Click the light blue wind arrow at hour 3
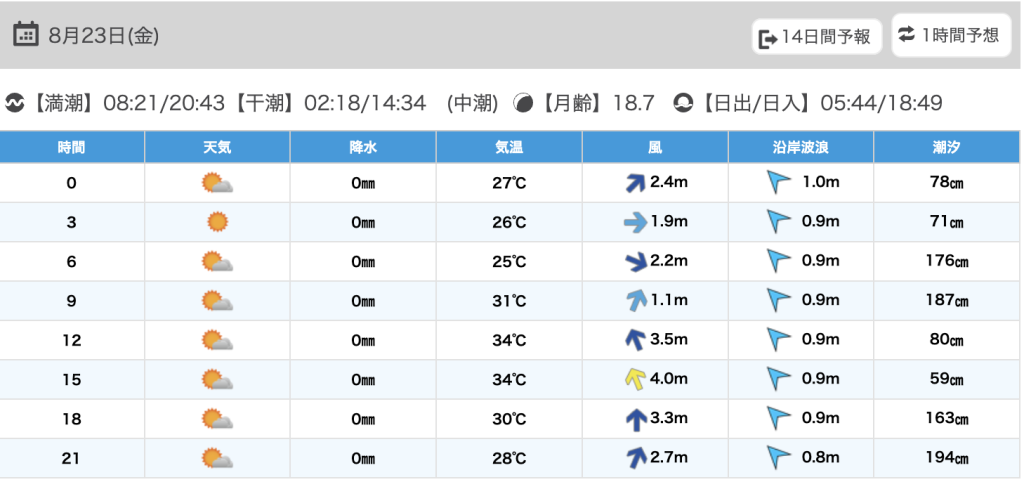The image size is (1024, 482). pos(634,222)
